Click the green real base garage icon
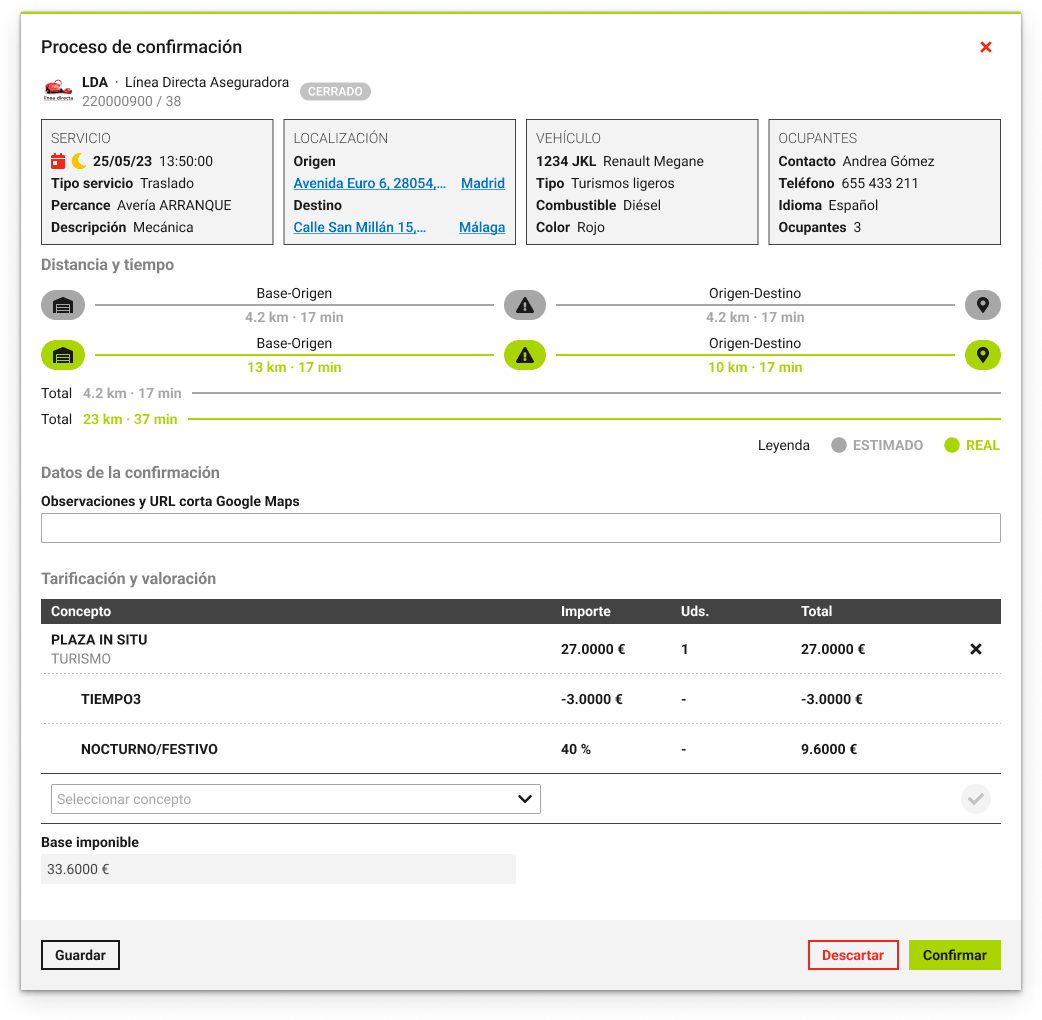The image size is (1042, 1020). (x=63, y=356)
